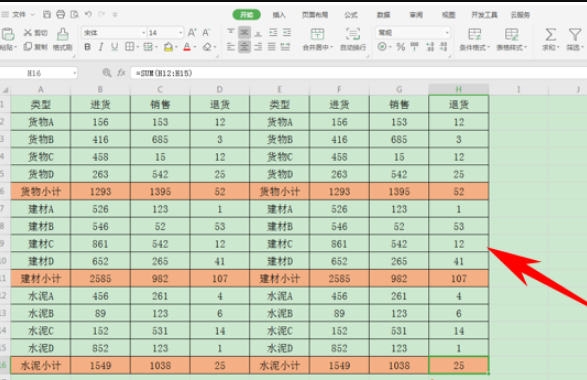
Task: Toggle bottom vertical alignment
Action: (258, 33)
